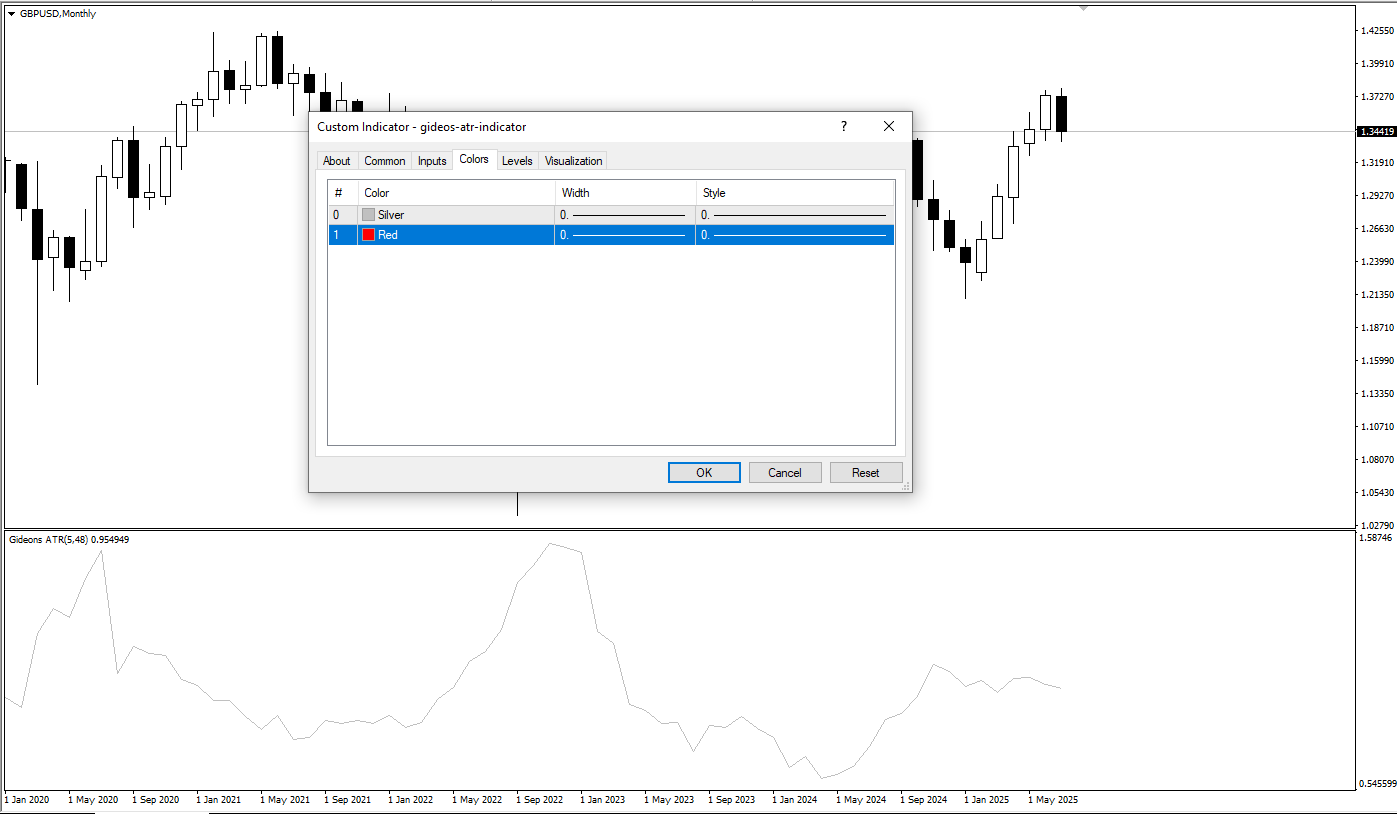The height and width of the screenshot is (814, 1397).
Task: Go to the Inputs tab
Action: 432,161
